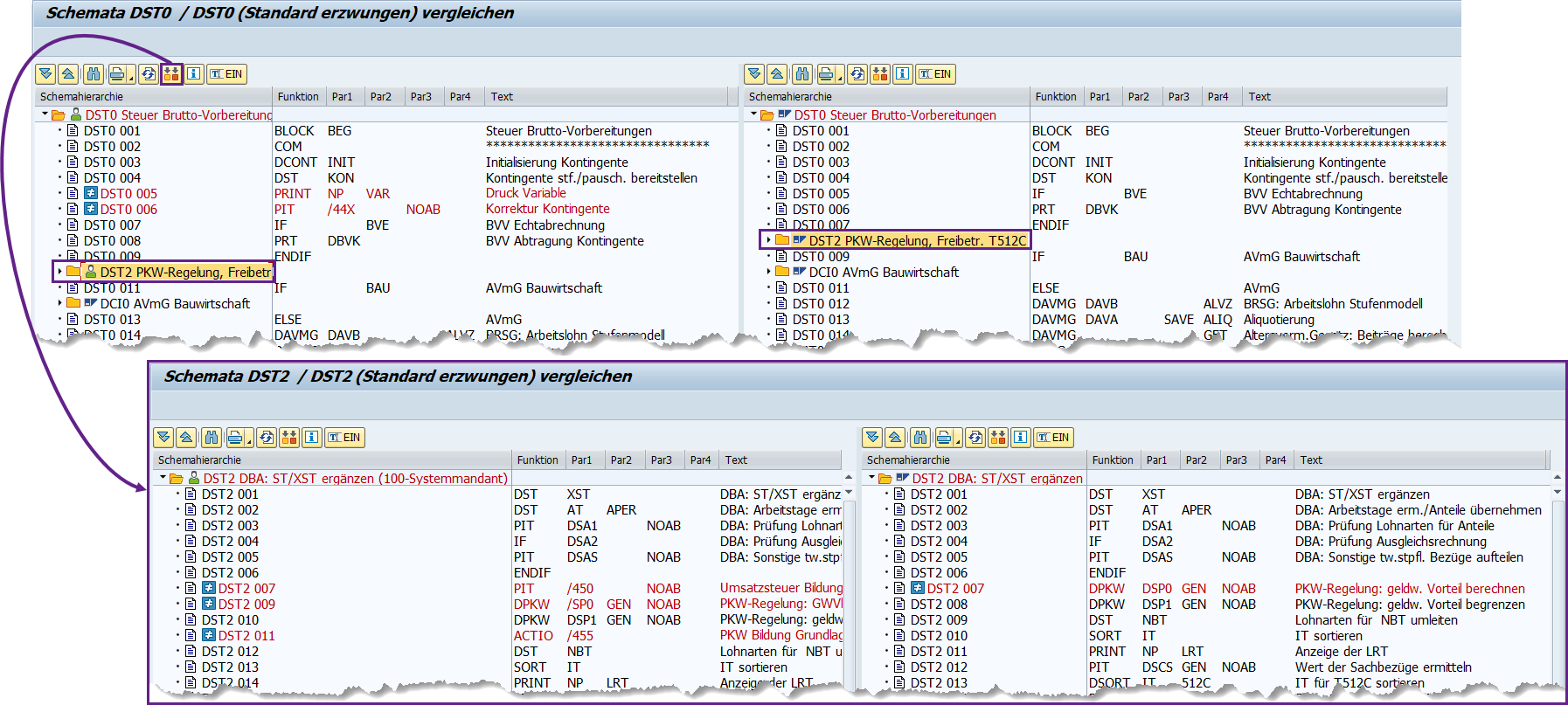Expand all nodes in the upper-left DST0 toolbar
1568x705 pixels.
point(46,74)
